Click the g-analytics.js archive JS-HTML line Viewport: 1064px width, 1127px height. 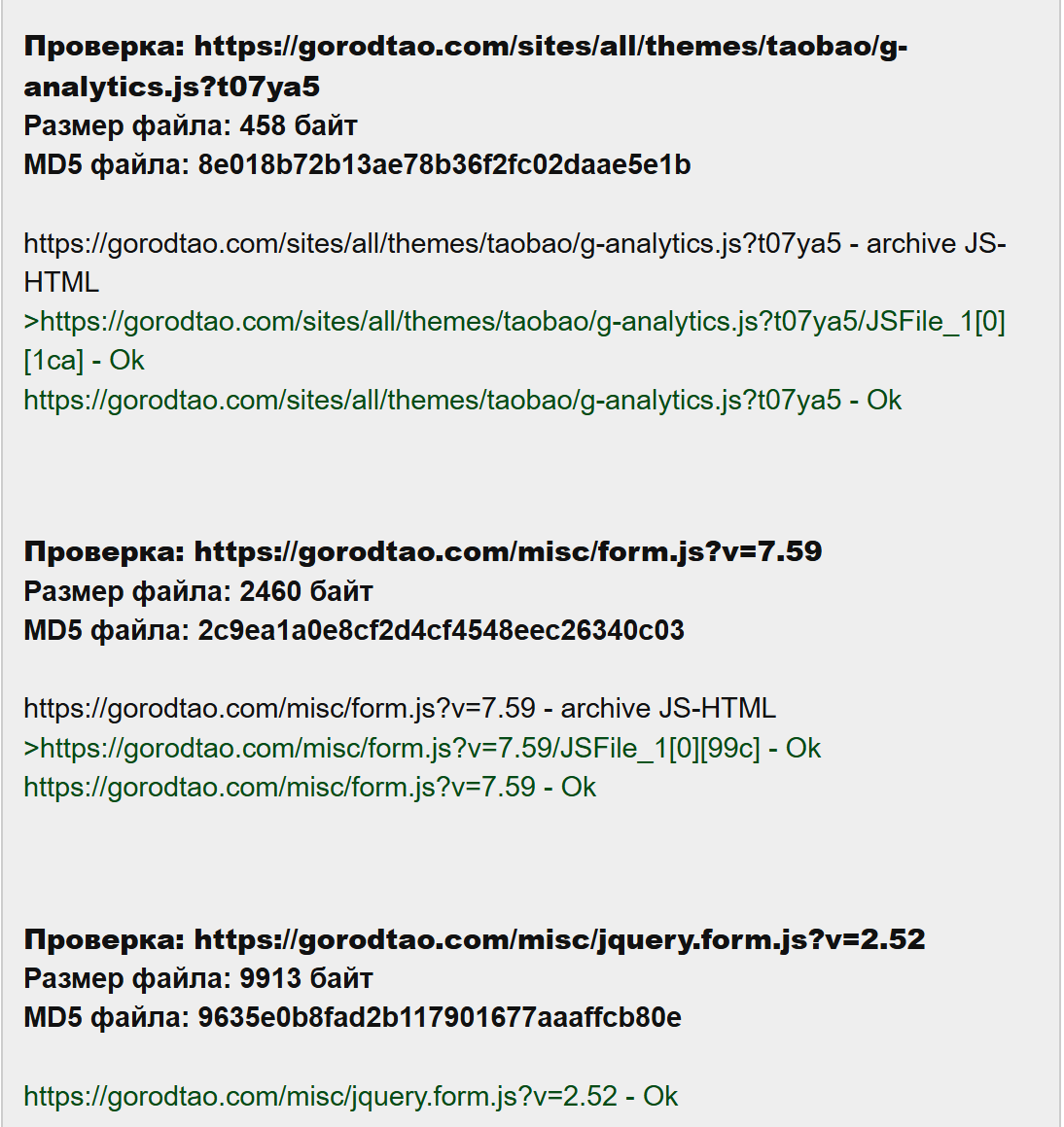click(x=514, y=263)
